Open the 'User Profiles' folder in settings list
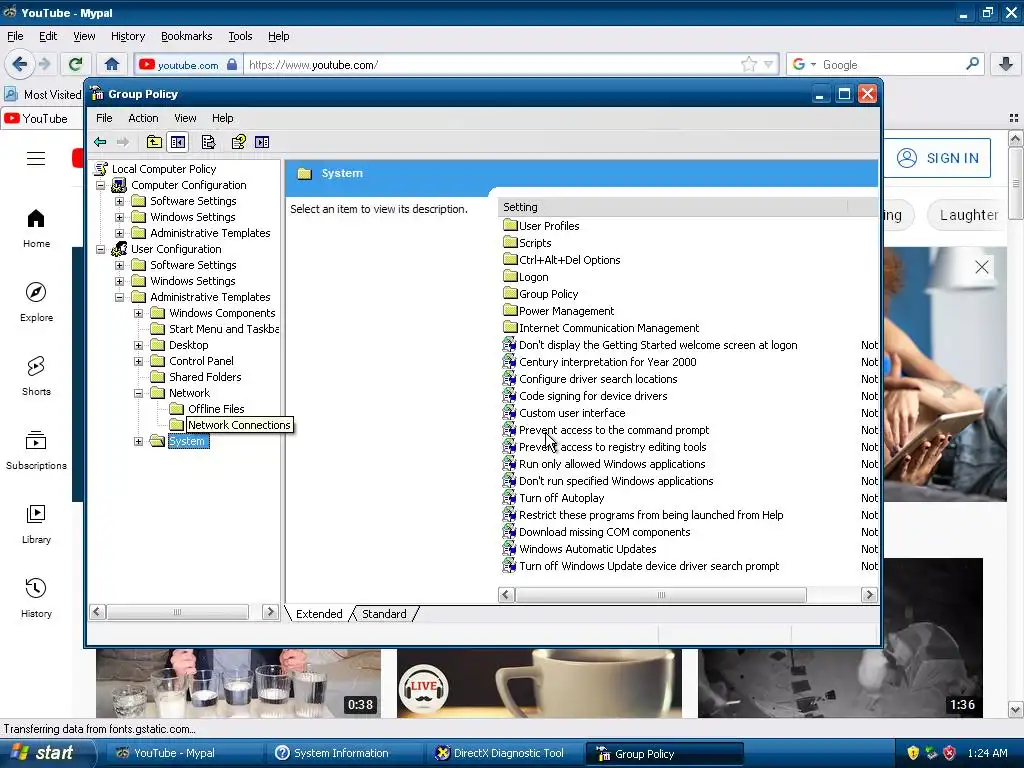Image resolution: width=1024 pixels, height=768 pixels. click(x=549, y=226)
